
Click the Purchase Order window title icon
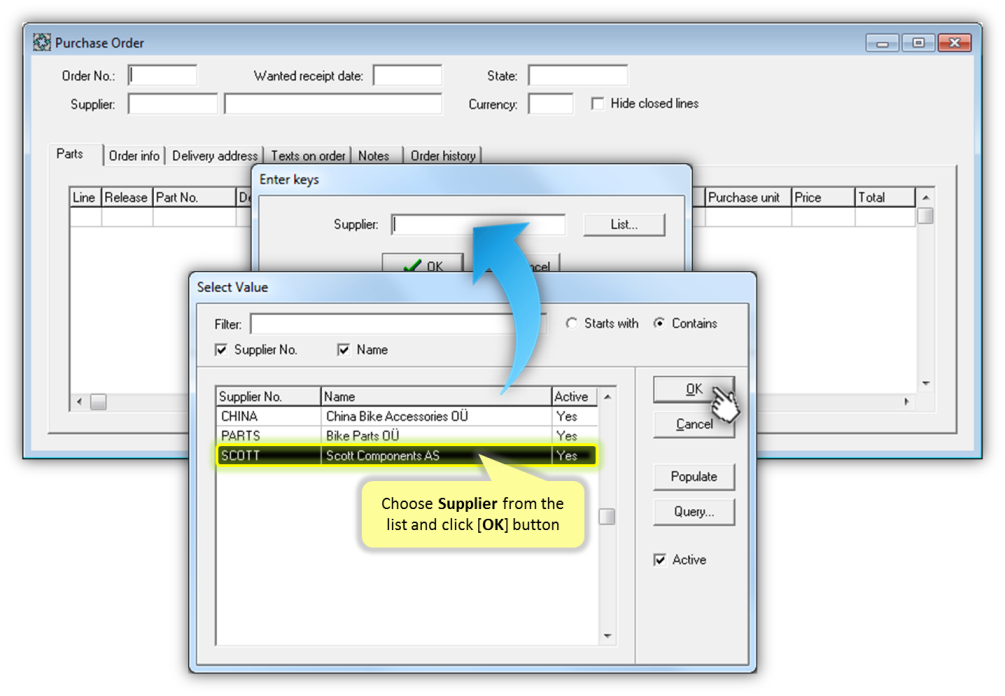41,43
